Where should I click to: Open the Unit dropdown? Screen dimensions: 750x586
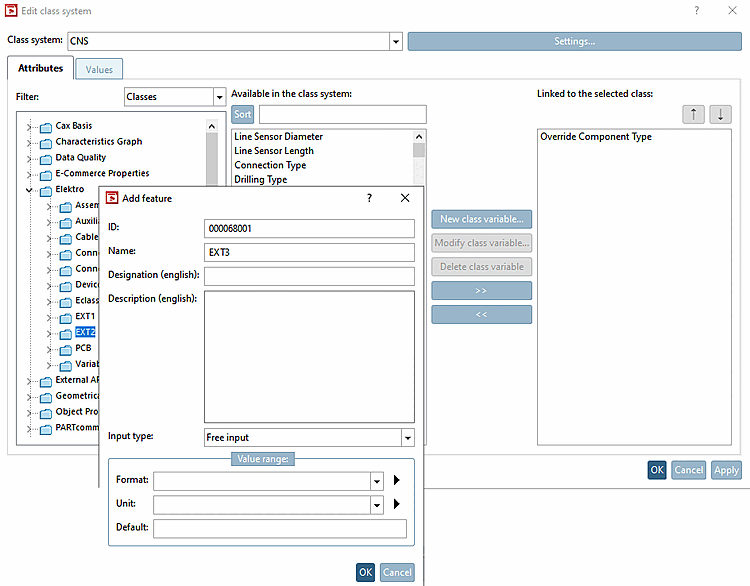377,505
